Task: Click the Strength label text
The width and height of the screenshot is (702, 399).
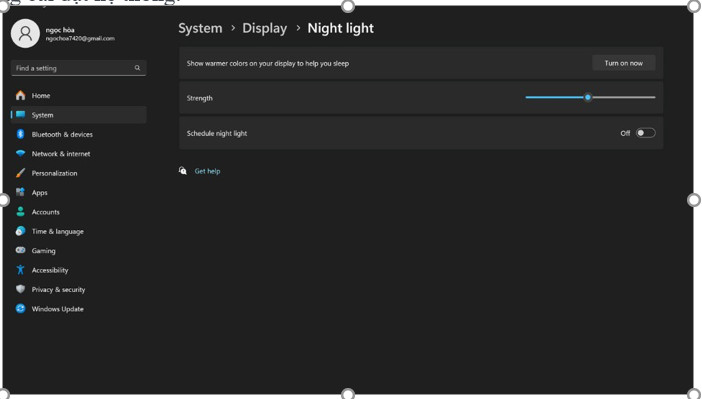Action: (200, 98)
